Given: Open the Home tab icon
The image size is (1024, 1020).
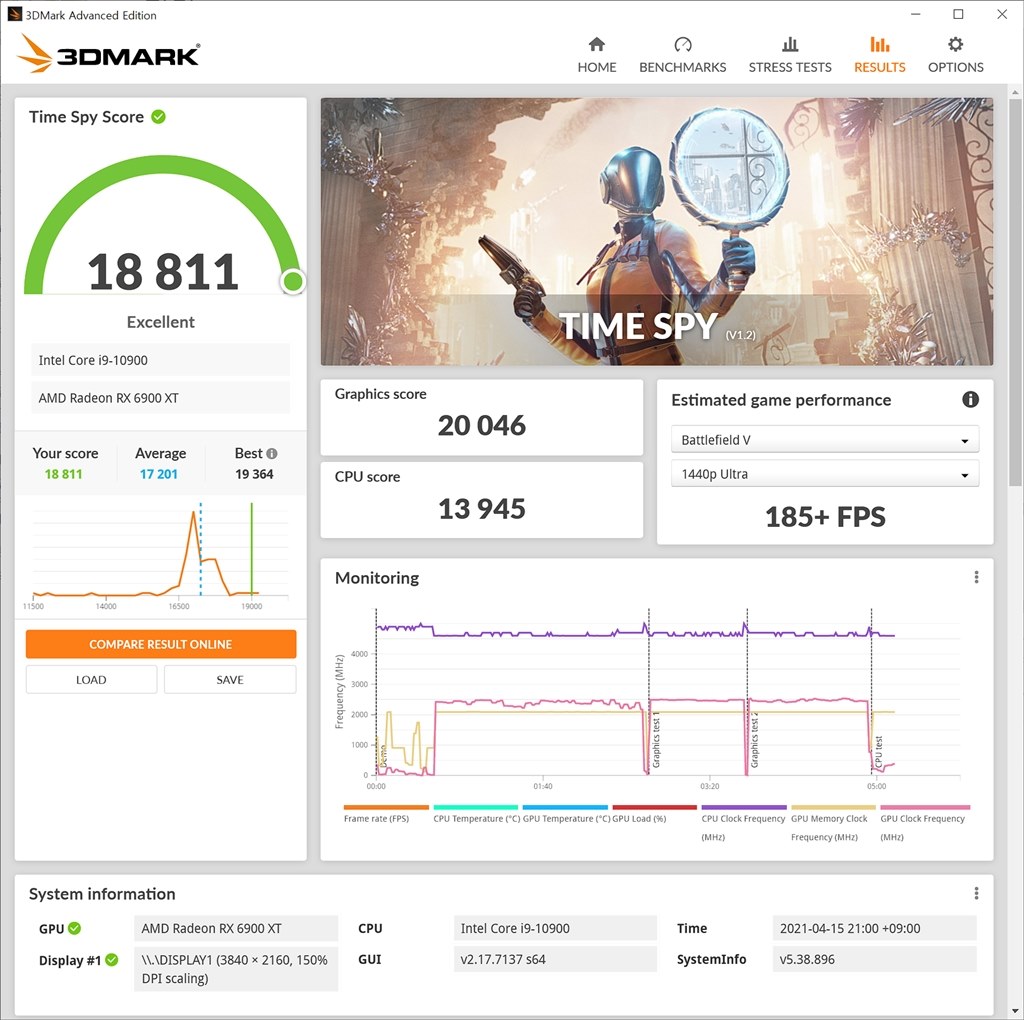Looking at the screenshot, I should point(596,44).
